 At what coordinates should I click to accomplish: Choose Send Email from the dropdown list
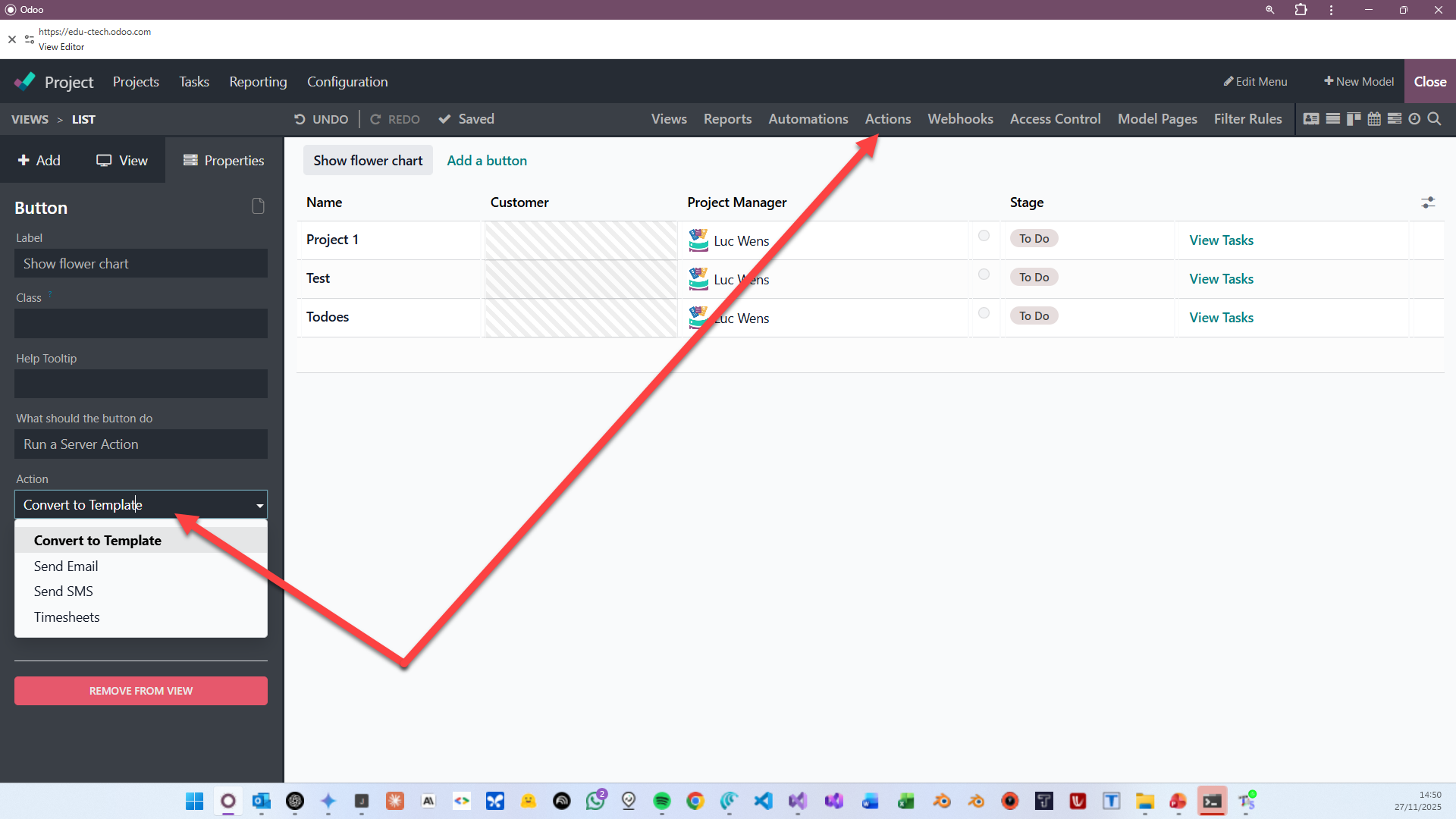tap(66, 566)
